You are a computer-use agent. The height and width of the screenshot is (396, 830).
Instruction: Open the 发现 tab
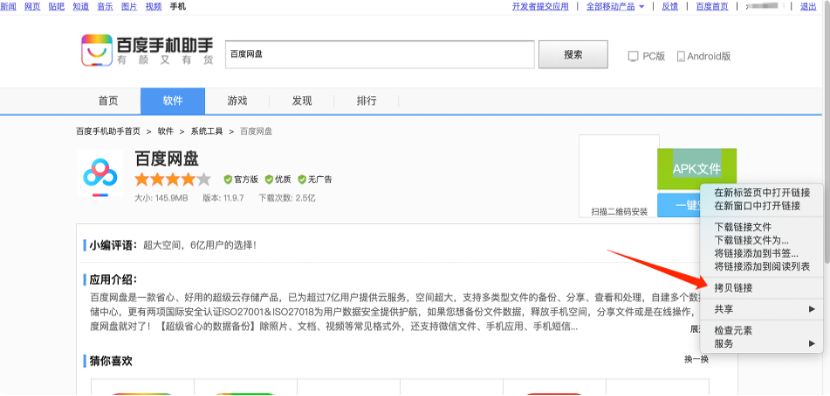click(x=302, y=101)
